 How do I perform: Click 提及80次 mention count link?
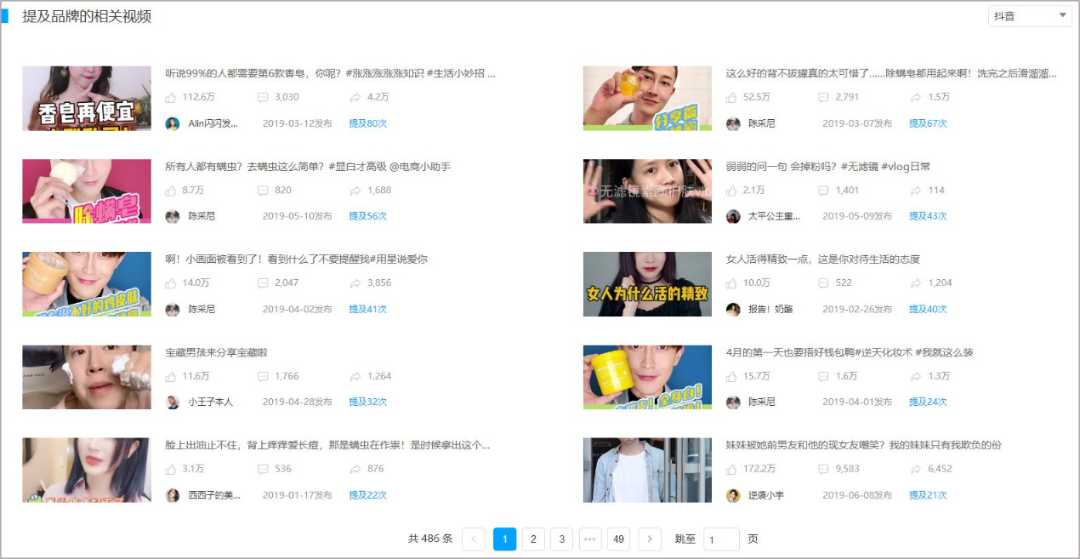point(368,123)
